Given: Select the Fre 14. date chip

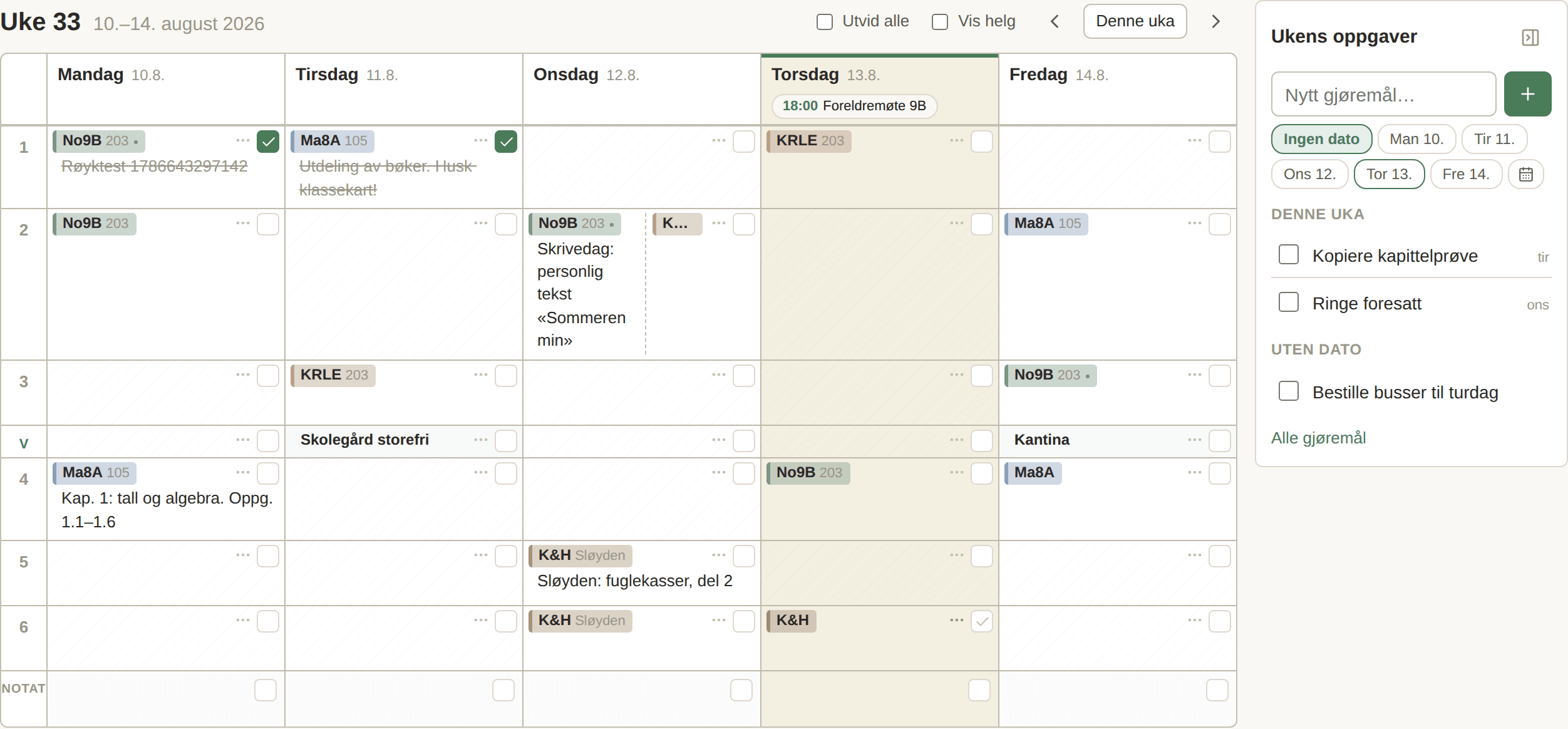Looking at the screenshot, I should (x=1465, y=174).
